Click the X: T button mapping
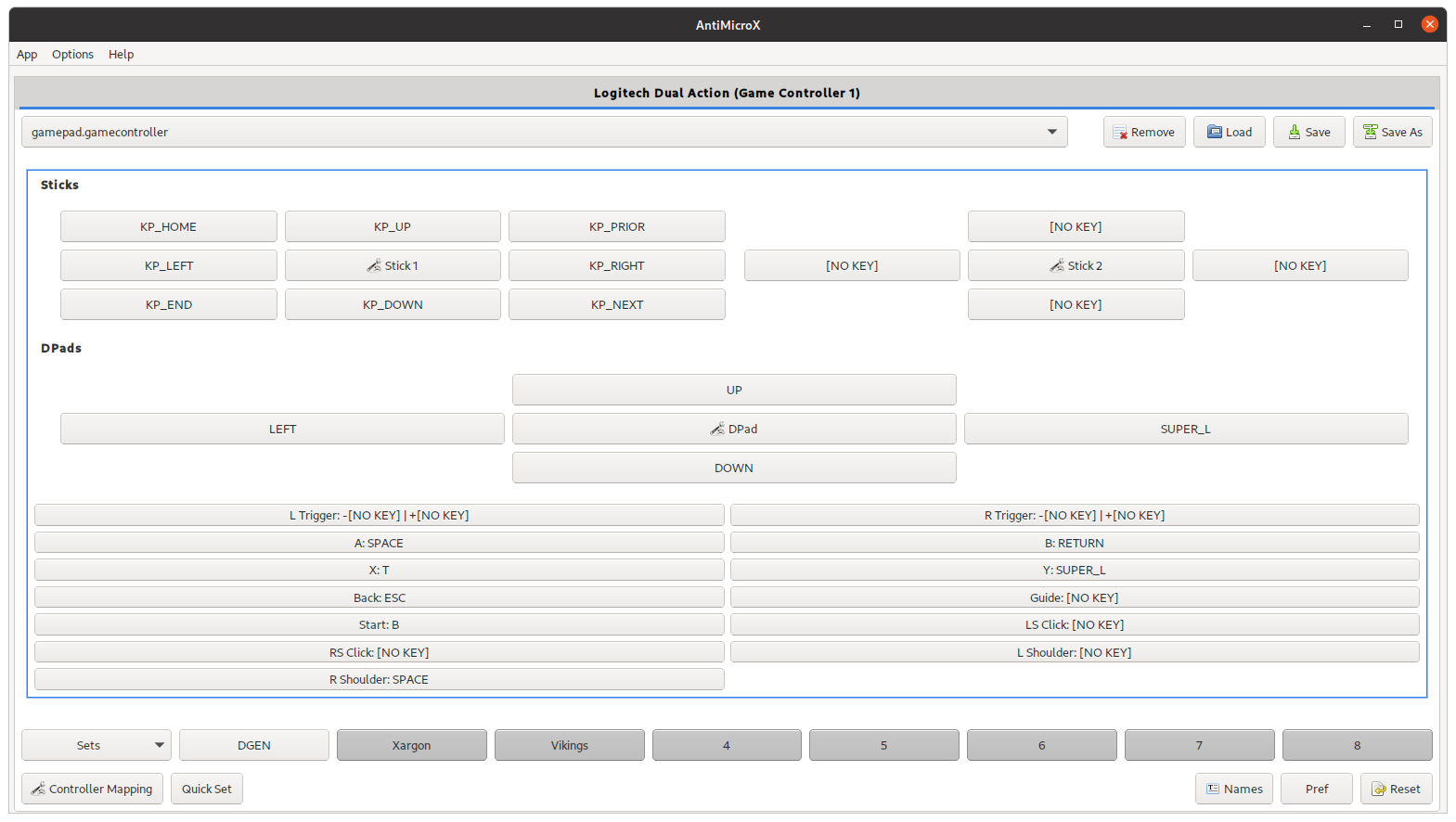 [380, 570]
